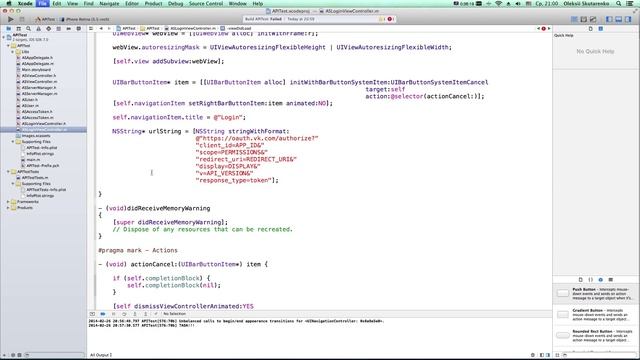Open the Find navigator magnifier icon
The height and width of the screenshot is (360, 640).
coord(28,29)
